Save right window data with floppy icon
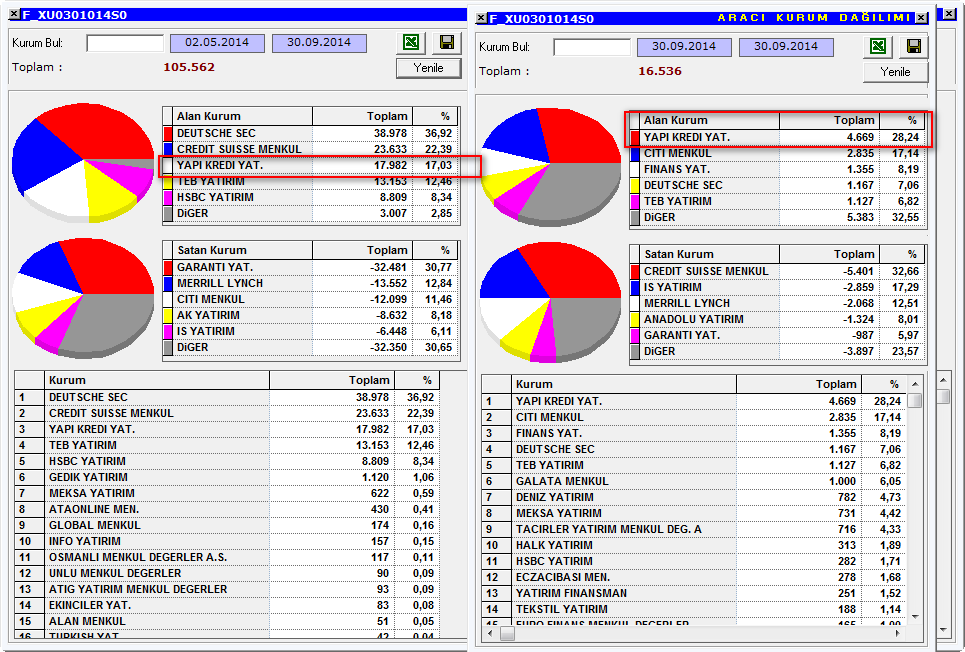Screen dimensions: 965x652 914,46
